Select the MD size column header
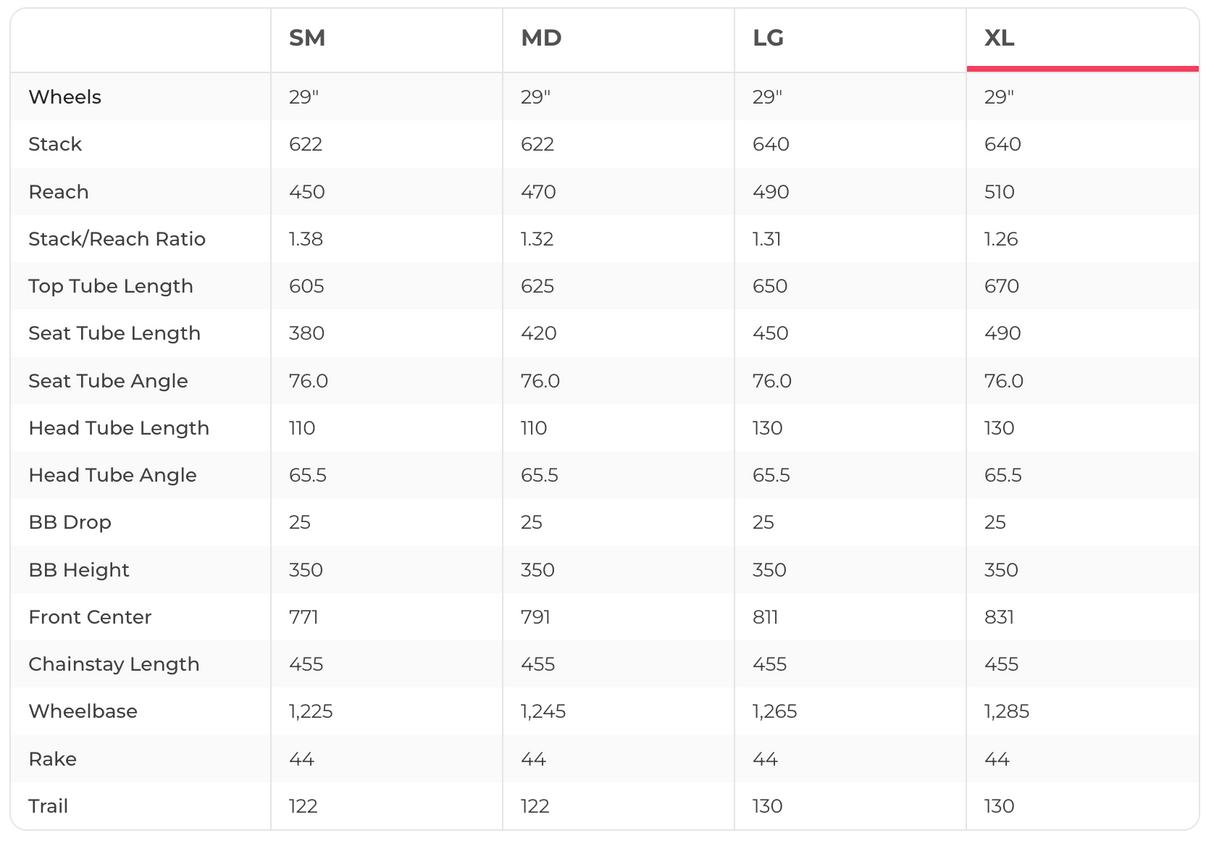The width and height of the screenshot is (1214, 846). pos(541,39)
